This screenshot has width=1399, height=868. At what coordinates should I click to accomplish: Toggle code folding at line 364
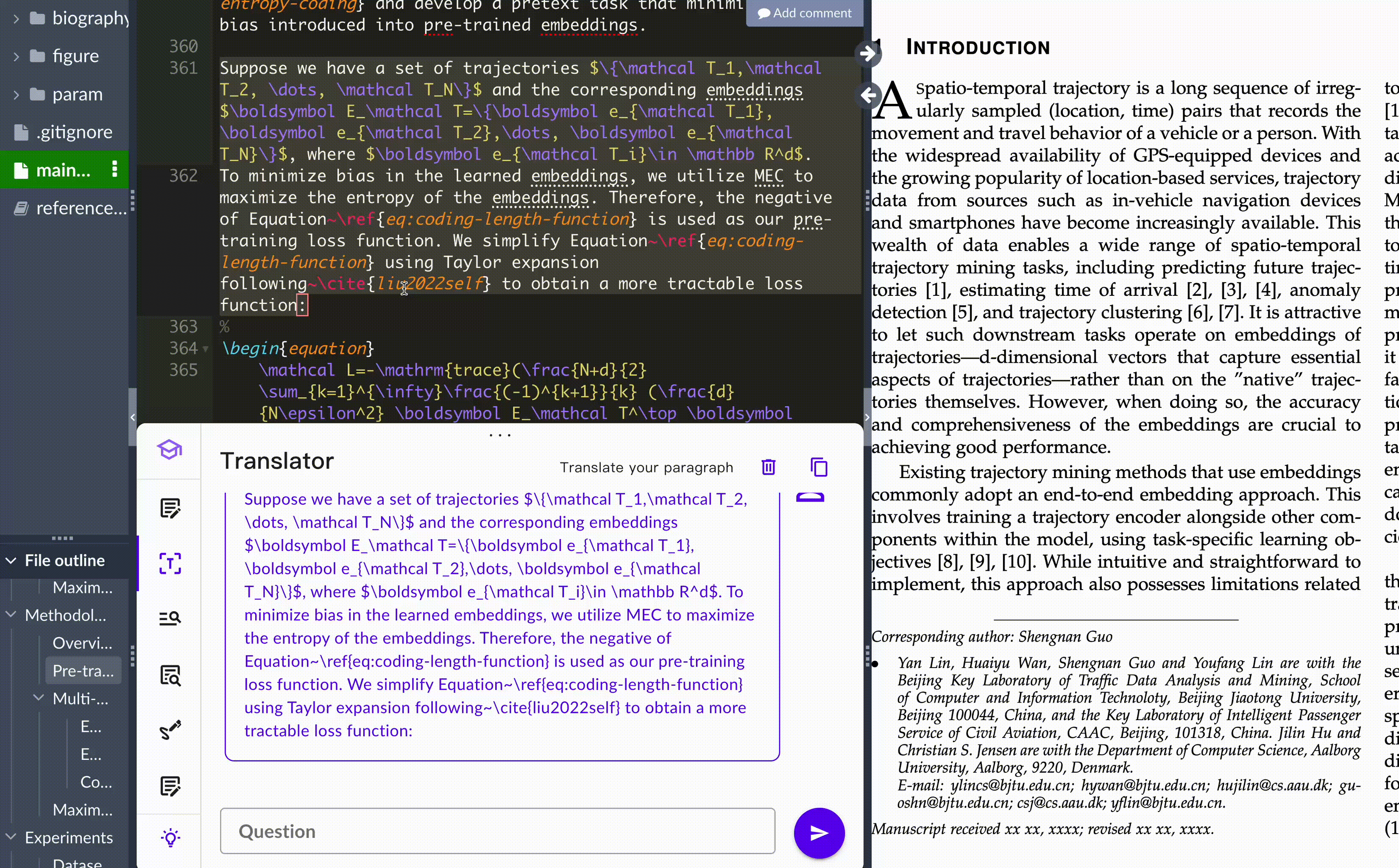click(206, 349)
